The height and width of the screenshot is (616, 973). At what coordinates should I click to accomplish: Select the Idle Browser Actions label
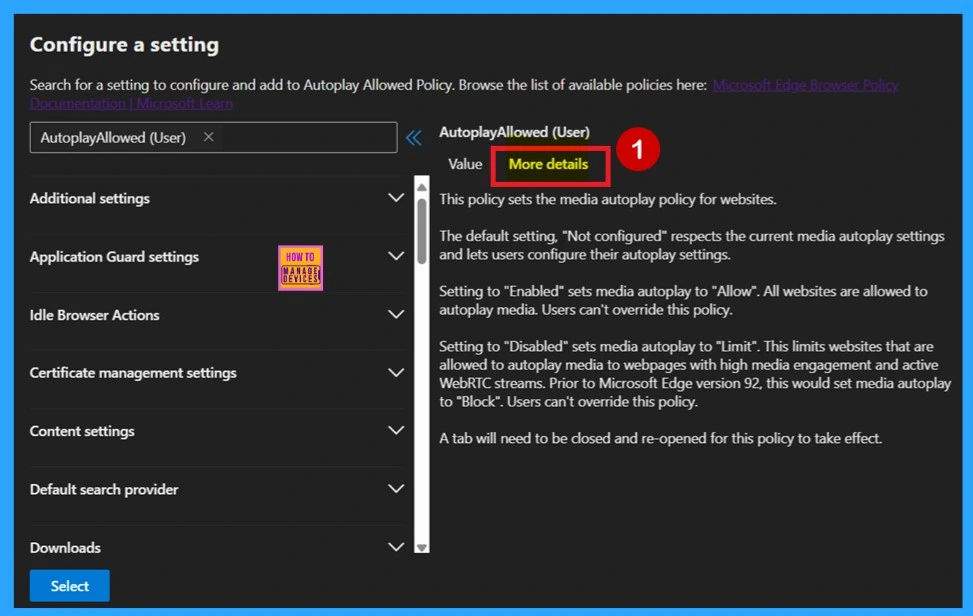tap(94, 315)
